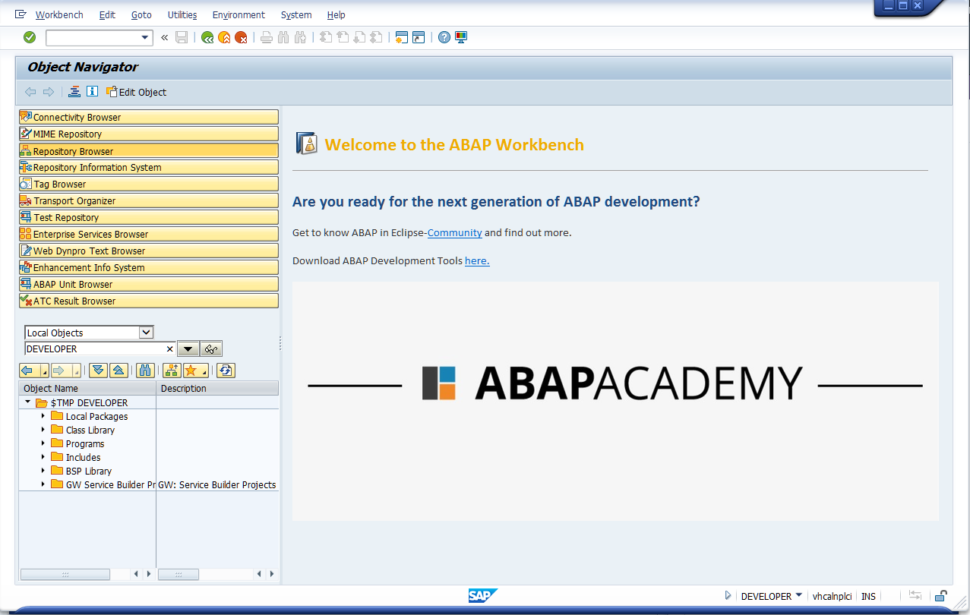
Task: Click the Find Next binoculars icon
Action: [301, 38]
